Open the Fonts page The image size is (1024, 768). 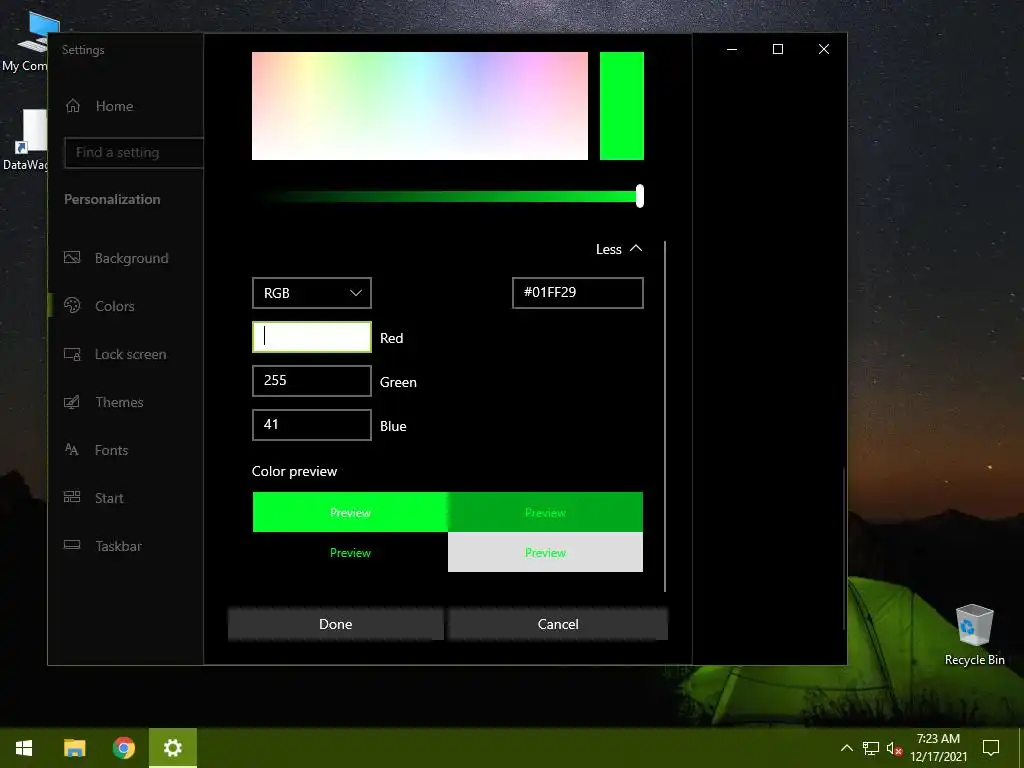click(x=111, y=450)
